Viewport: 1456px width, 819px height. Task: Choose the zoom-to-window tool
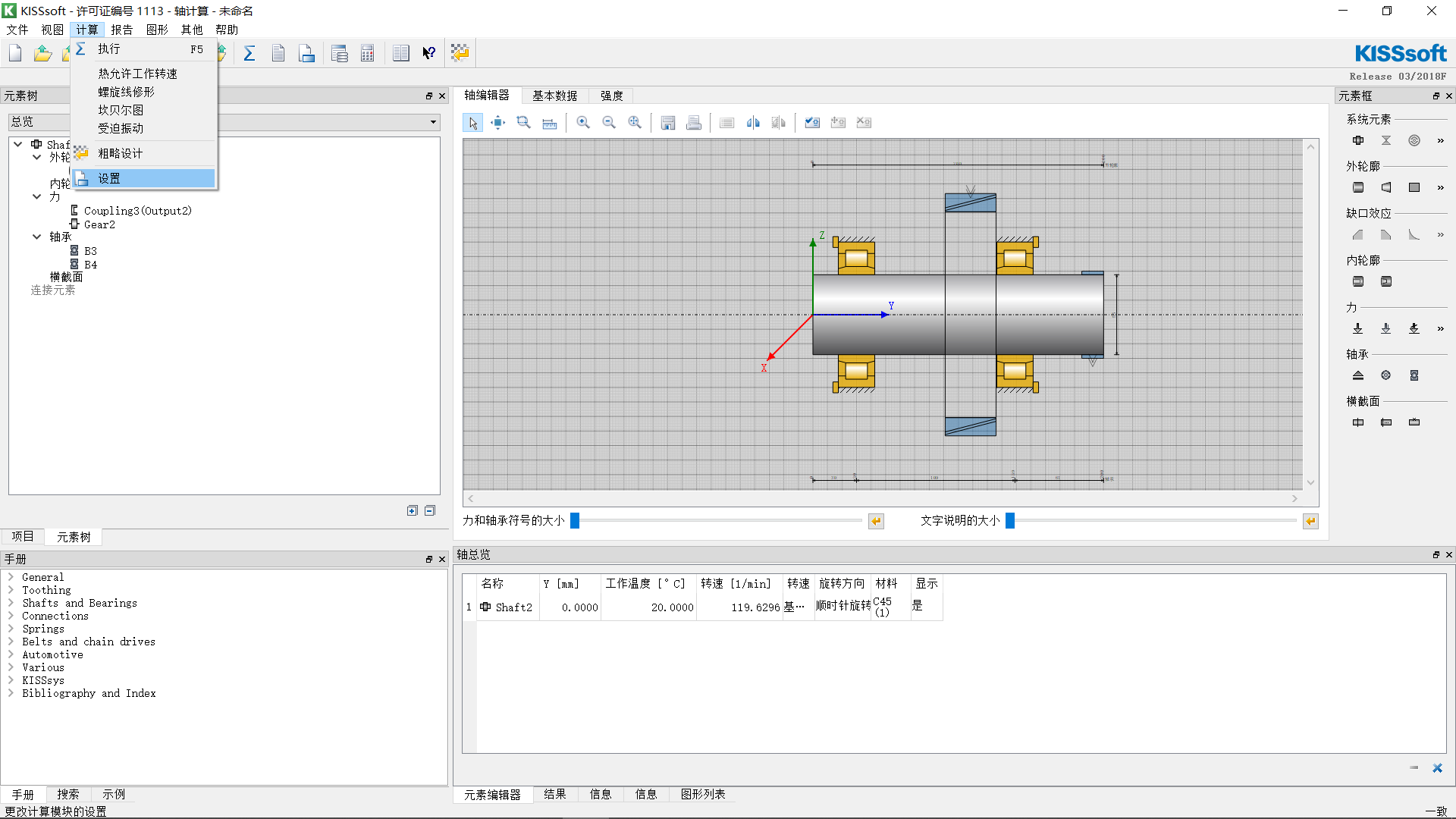524,123
